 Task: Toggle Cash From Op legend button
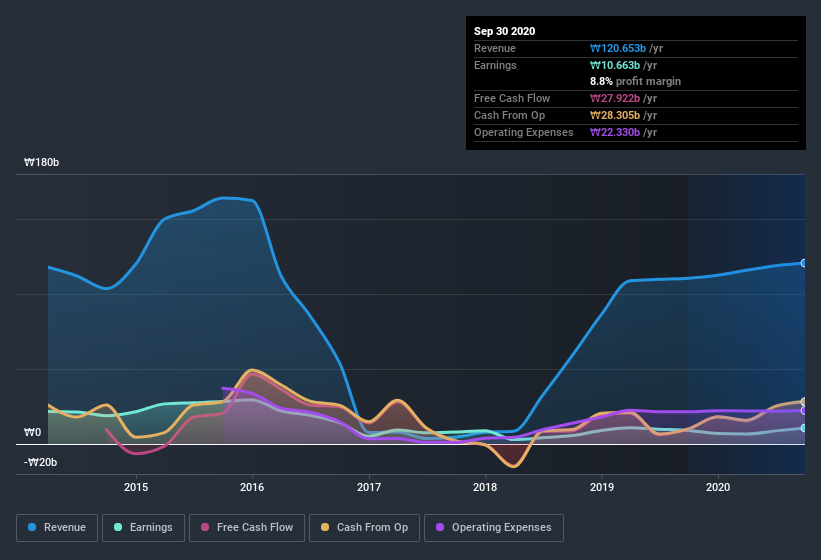coord(364,528)
